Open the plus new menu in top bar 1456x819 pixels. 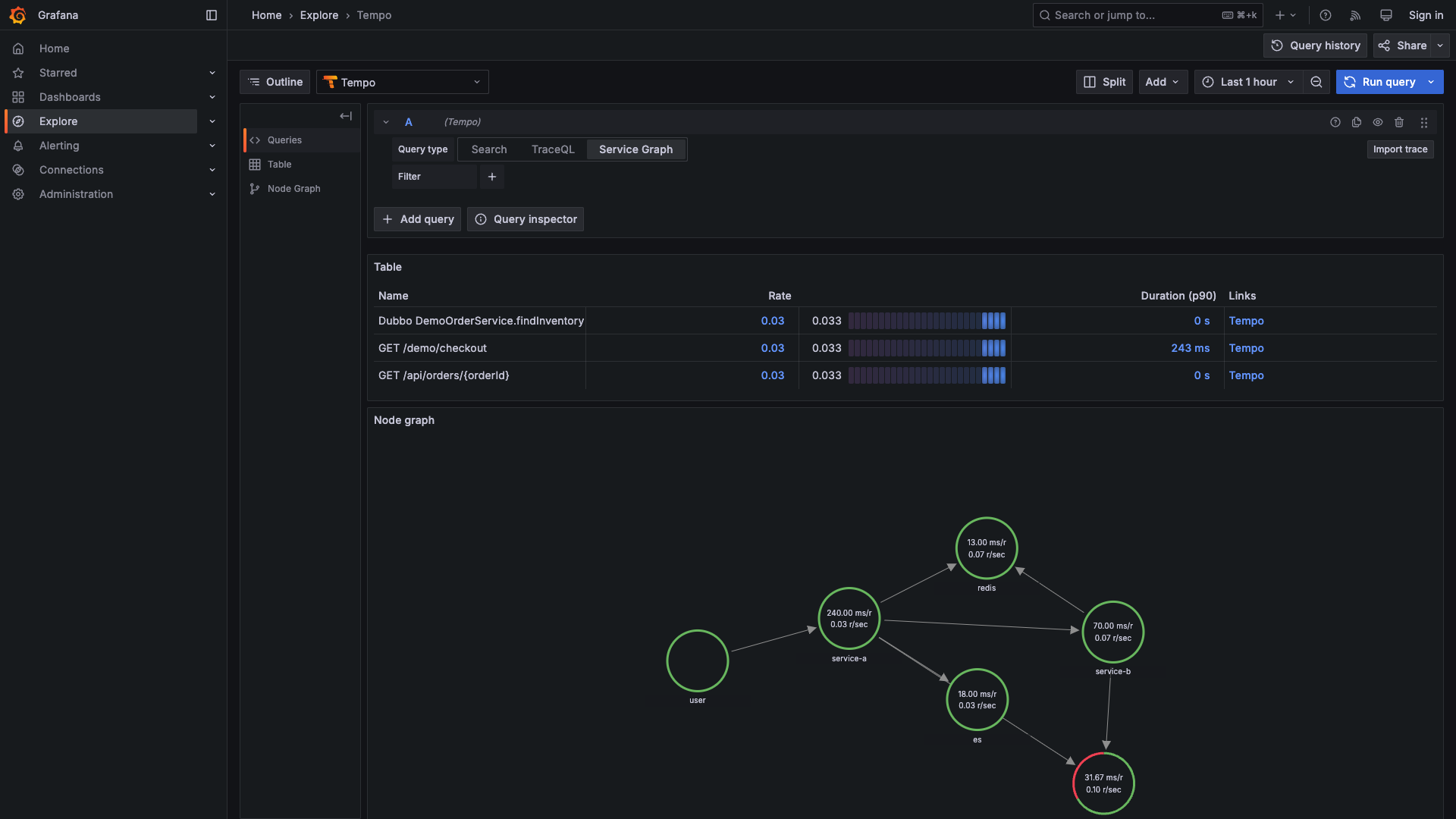point(1286,15)
